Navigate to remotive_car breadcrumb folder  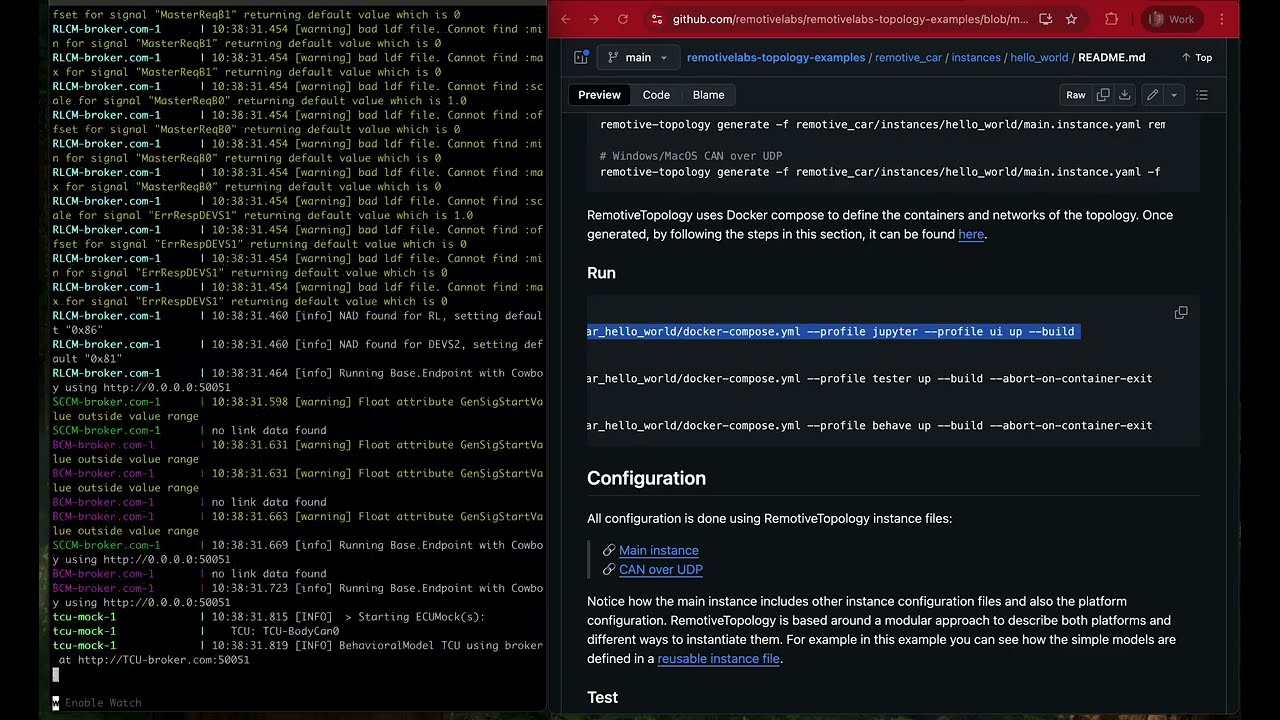tap(908, 58)
